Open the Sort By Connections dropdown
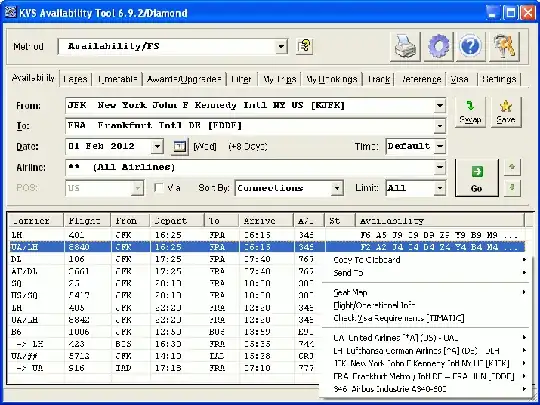Viewport: 540px width, 405px height. click(x=337, y=188)
